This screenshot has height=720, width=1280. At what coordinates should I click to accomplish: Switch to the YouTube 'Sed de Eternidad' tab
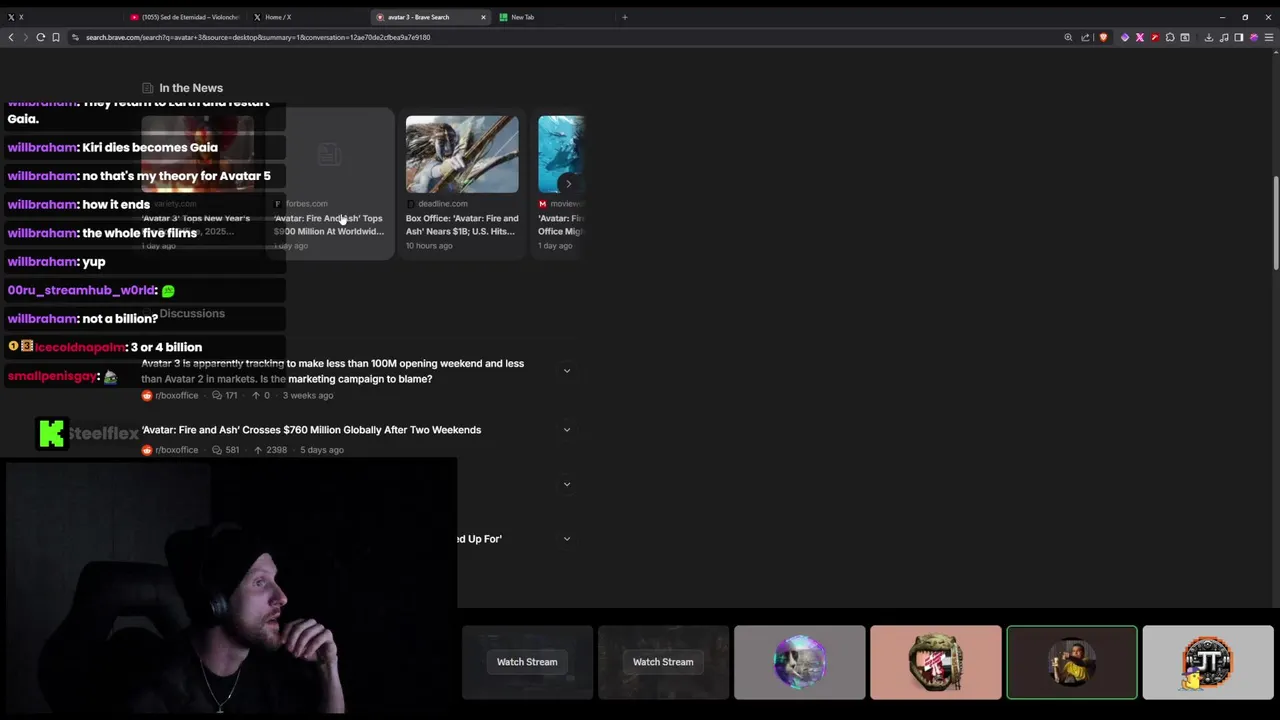(x=185, y=17)
